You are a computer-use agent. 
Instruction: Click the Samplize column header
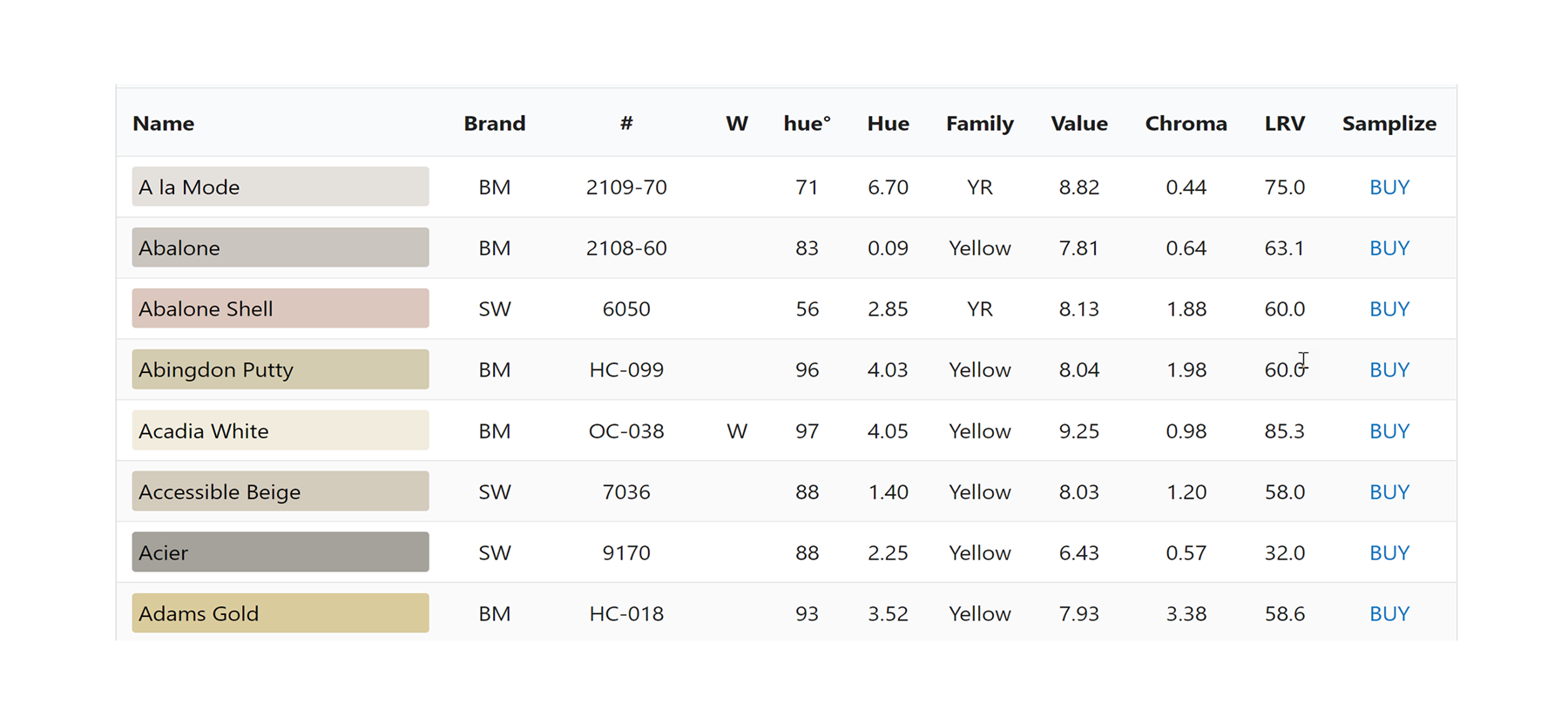click(1389, 124)
